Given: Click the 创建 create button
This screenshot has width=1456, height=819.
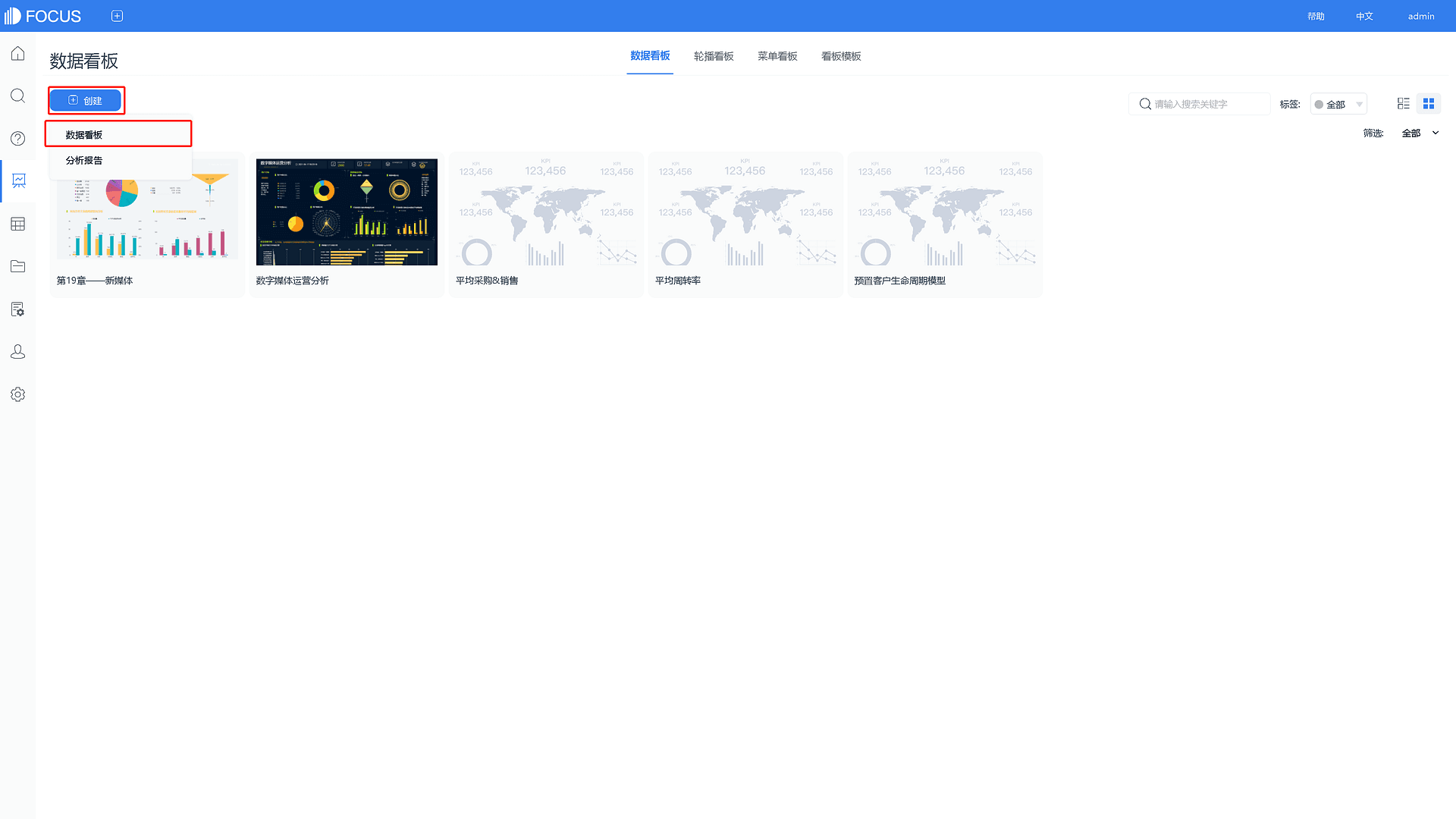Looking at the screenshot, I should pos(86,100).
